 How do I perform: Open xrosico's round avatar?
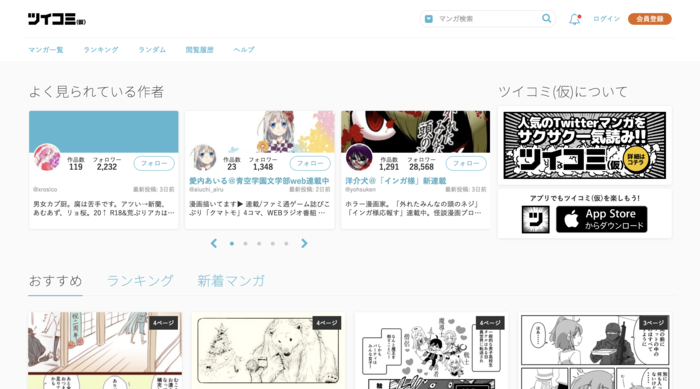[47, 157]
